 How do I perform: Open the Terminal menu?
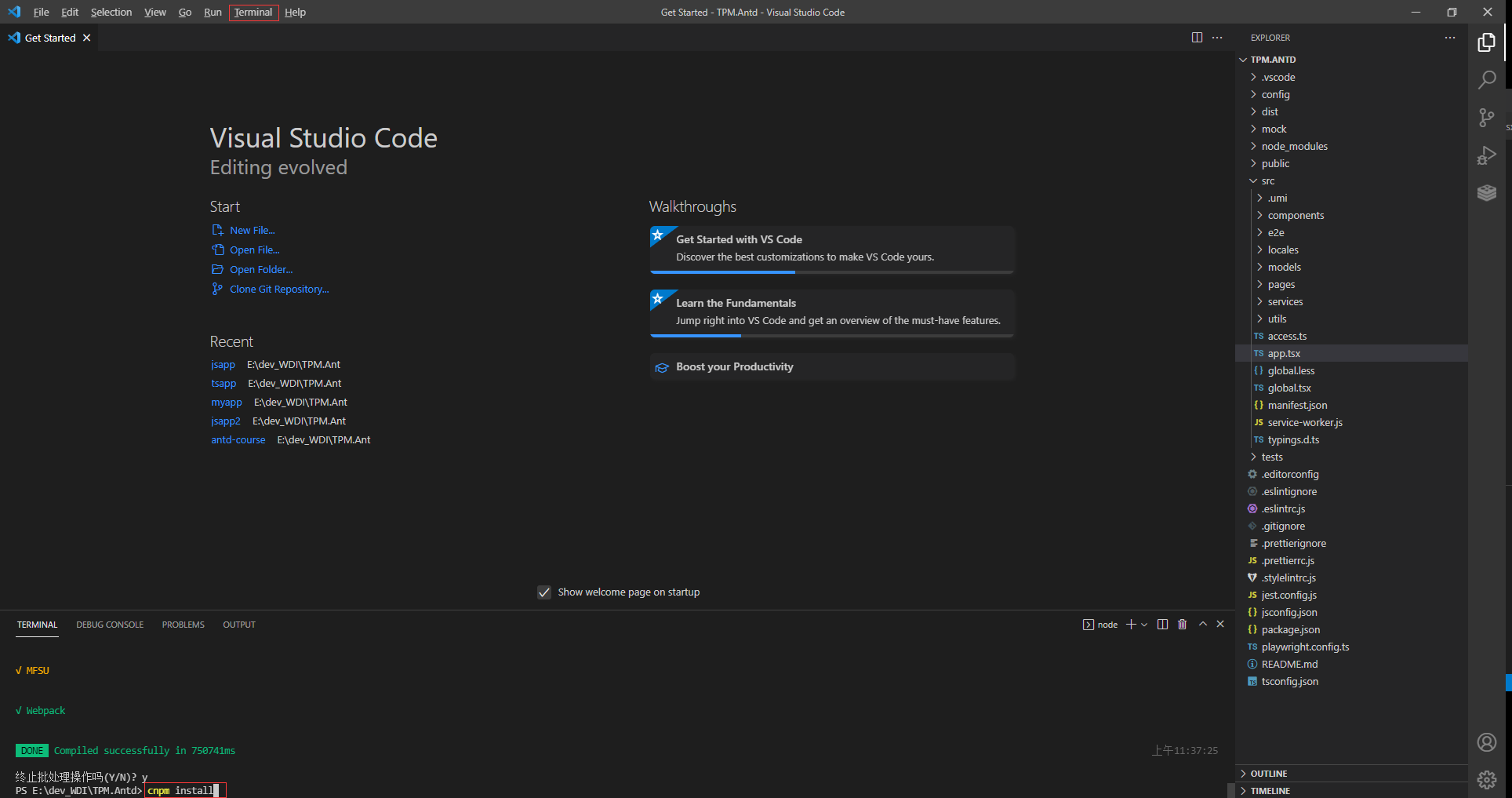coord(253,12)
